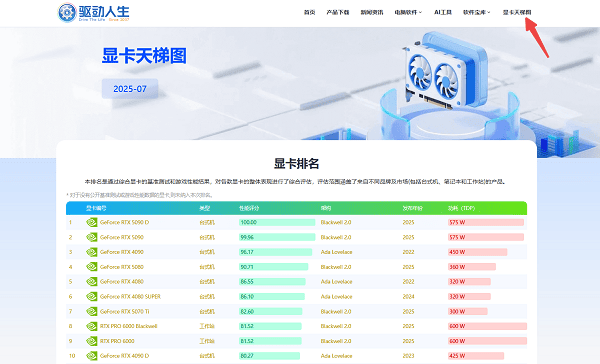
Task: Click the 工作站 type in the rank 8 row
Action: [207, 326]
